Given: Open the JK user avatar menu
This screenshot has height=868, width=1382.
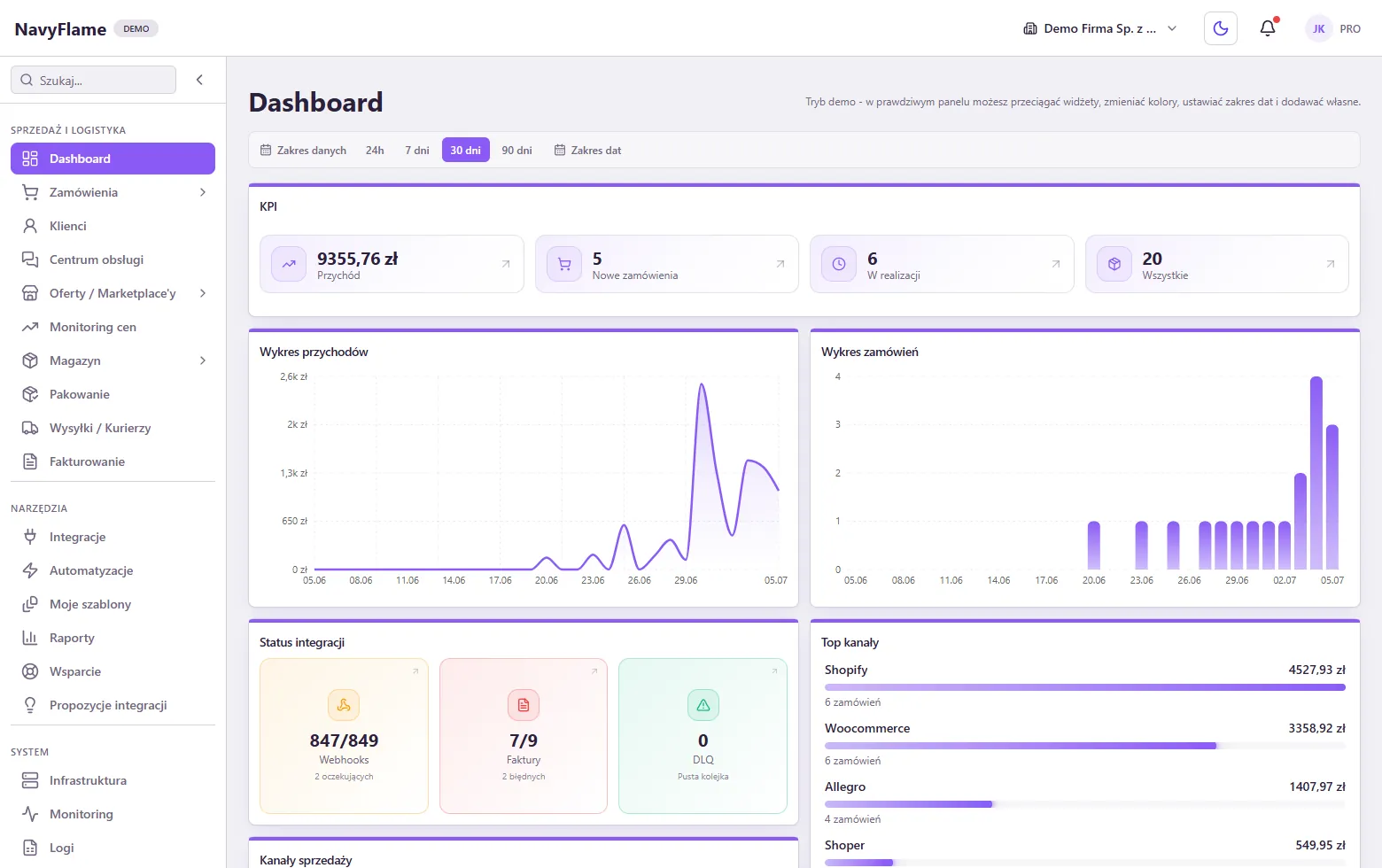Looking at the screenshot, I should point(1318,28).
